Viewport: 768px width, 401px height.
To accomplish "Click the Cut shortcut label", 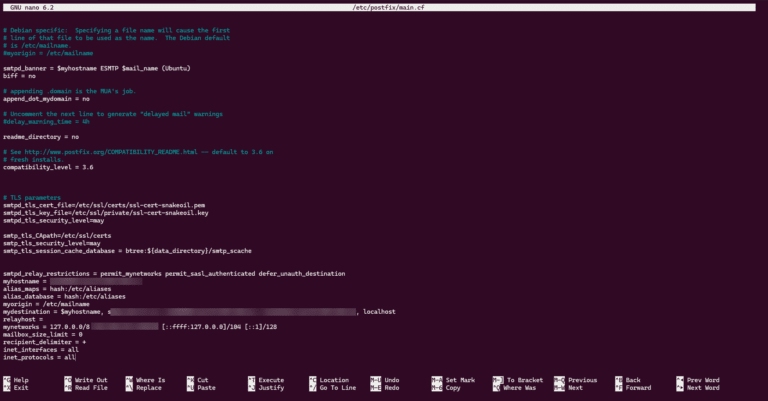I will (203, 380).
